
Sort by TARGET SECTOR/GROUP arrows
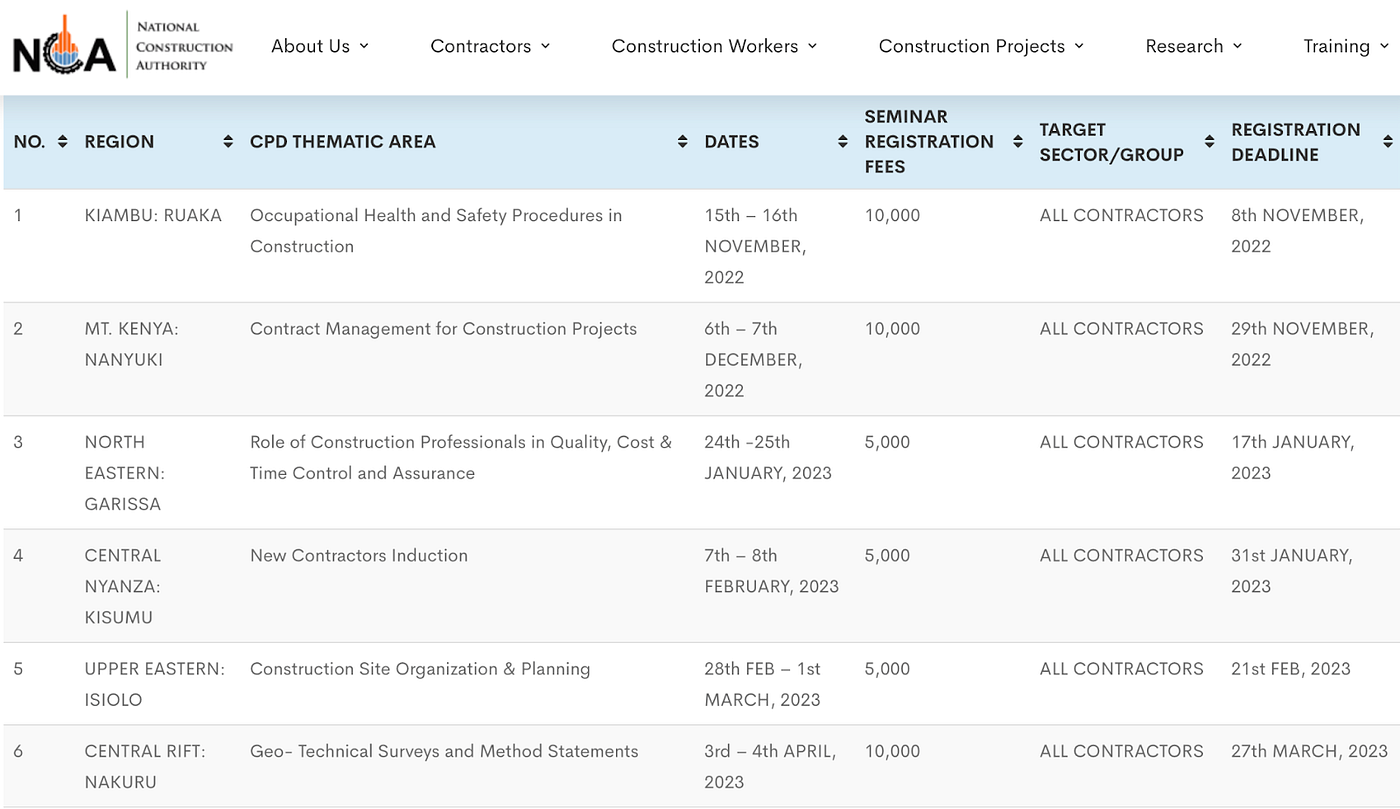[x=1209, y=142]
